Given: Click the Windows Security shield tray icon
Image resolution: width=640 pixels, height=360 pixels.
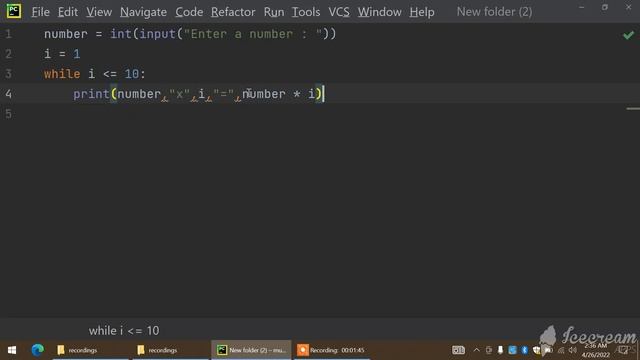Looking at the screenshot, I should coord(537,350).
